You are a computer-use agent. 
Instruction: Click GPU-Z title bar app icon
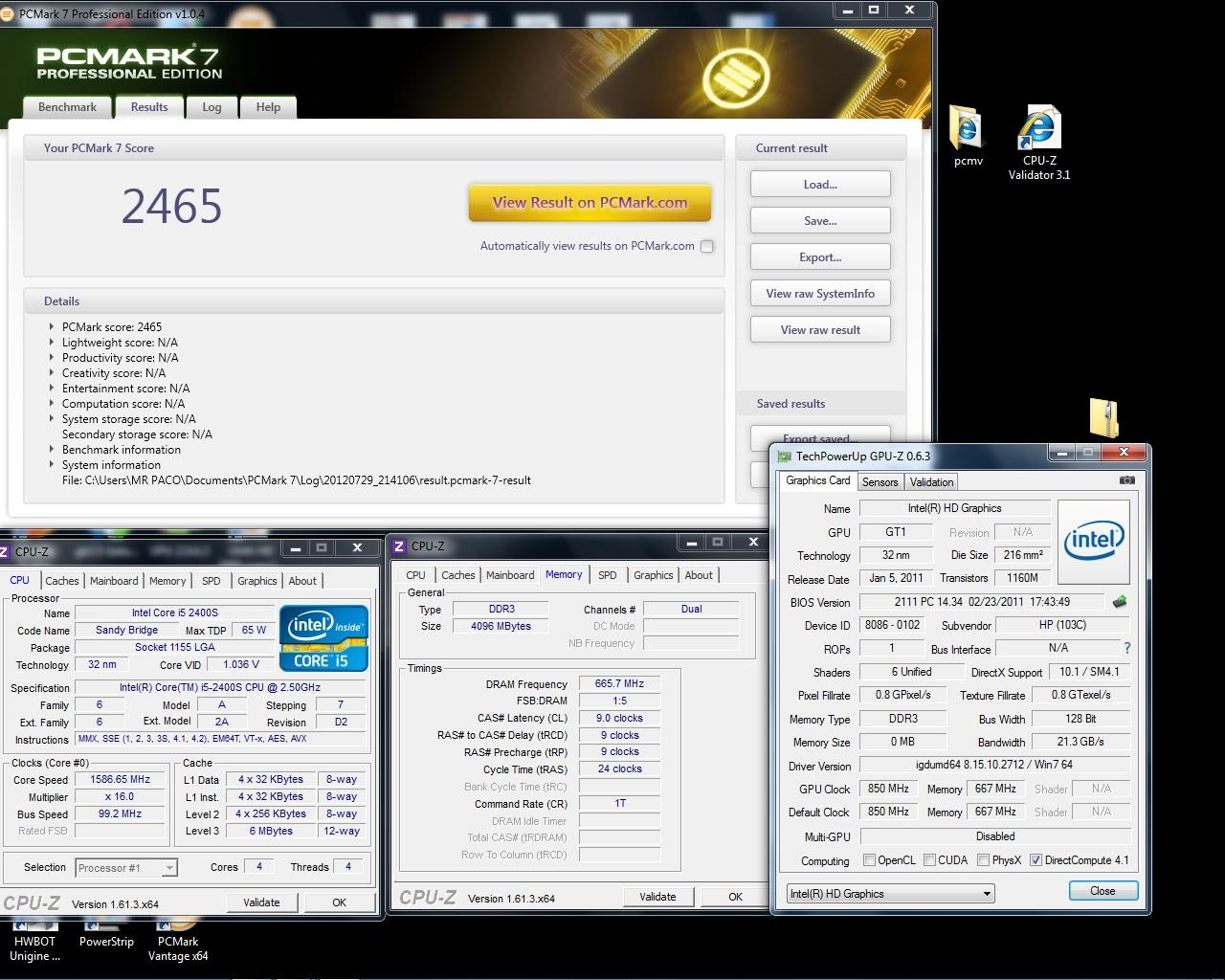785,457
